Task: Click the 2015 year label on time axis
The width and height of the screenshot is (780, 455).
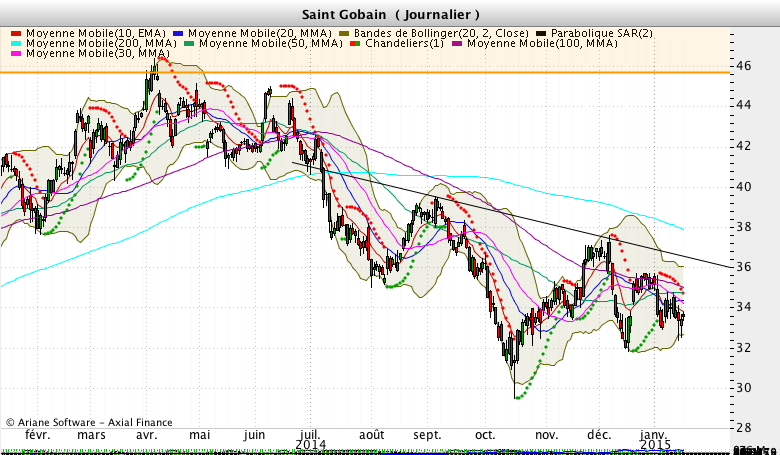Action: pos(655,444)
